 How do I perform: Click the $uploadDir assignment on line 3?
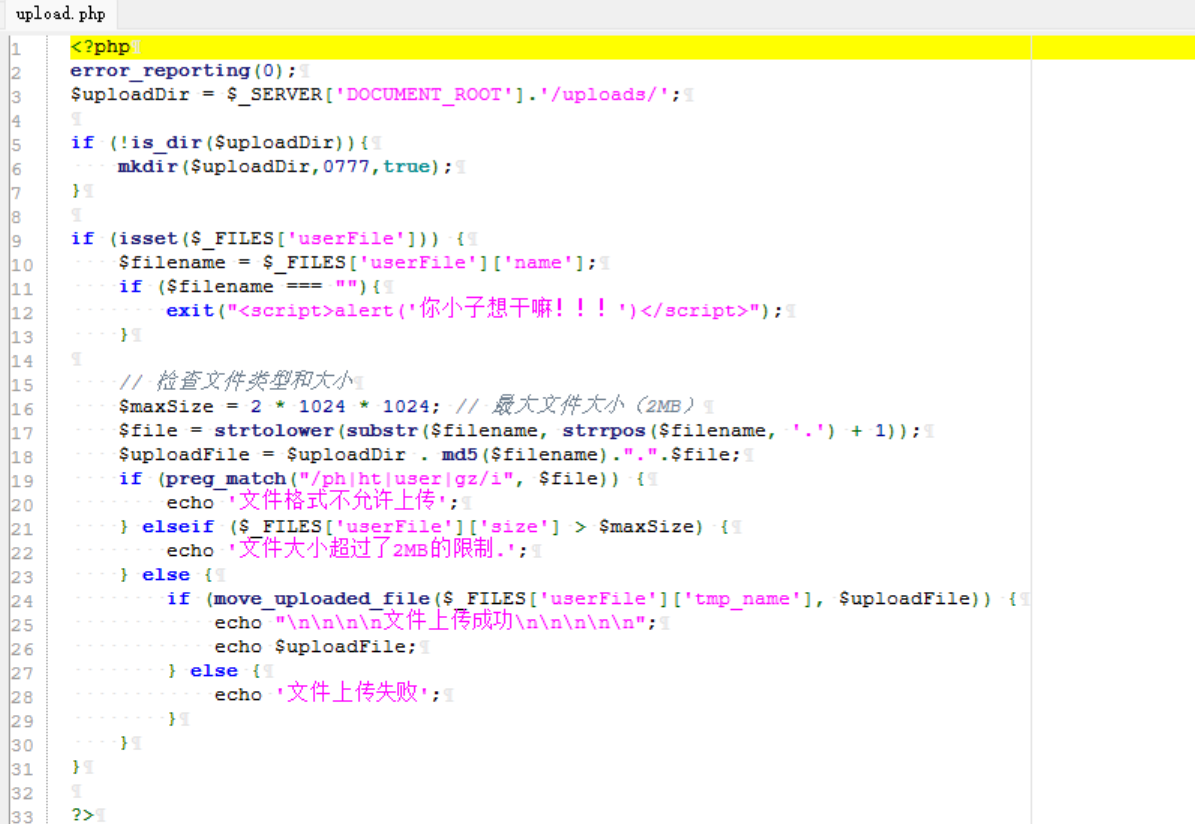click(x=375, y=95)
